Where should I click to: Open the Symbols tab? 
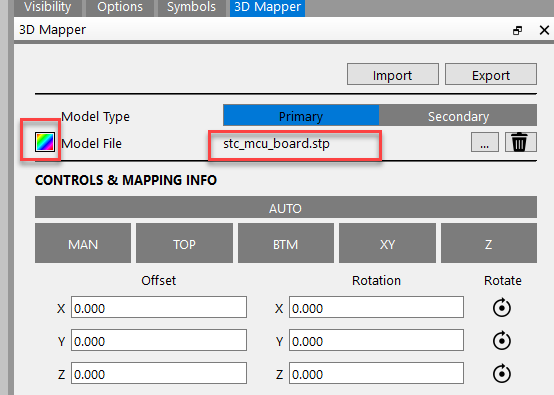click(x=191, y=8)
